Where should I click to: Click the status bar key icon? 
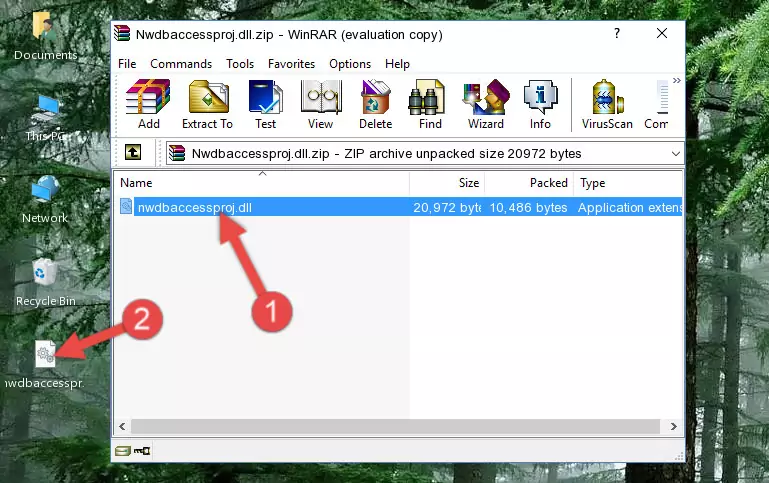click(142, 450)
